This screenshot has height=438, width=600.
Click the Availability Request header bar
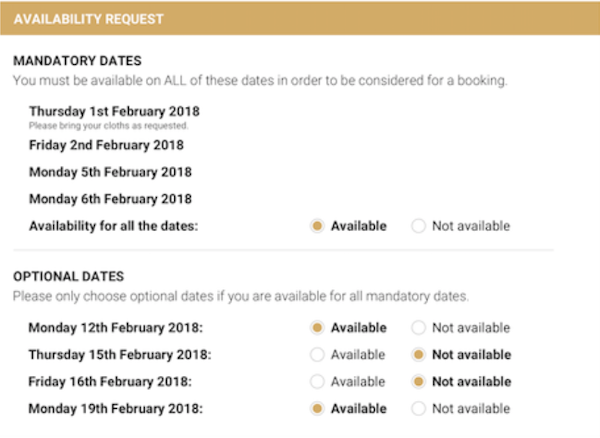[x=300, y=19]
